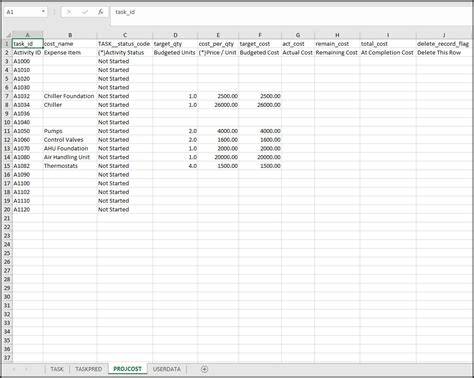Select column I header
The width and height of the screenshot is (474, 378).
point(388,35)
